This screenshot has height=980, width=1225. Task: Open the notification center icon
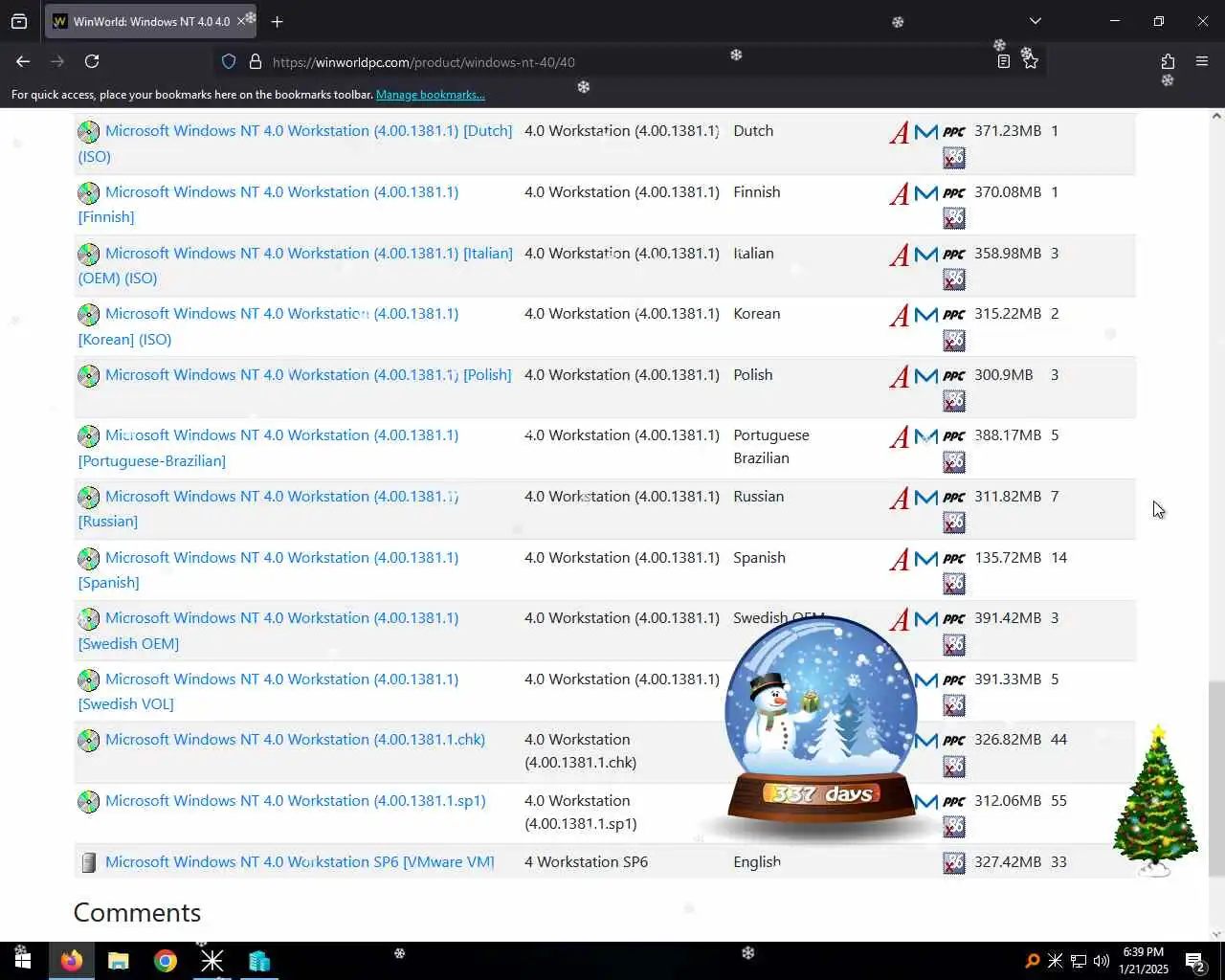click(1195, 961)
